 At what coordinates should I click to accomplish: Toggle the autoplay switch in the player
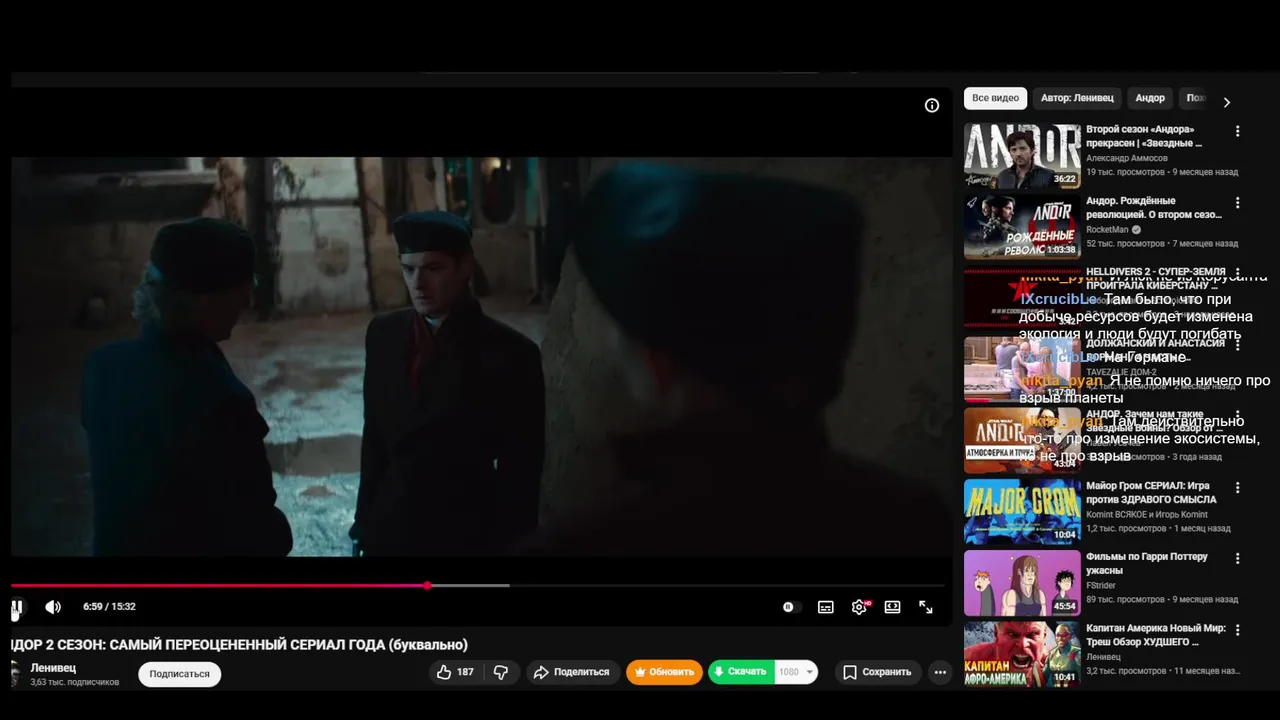(791, 607)
